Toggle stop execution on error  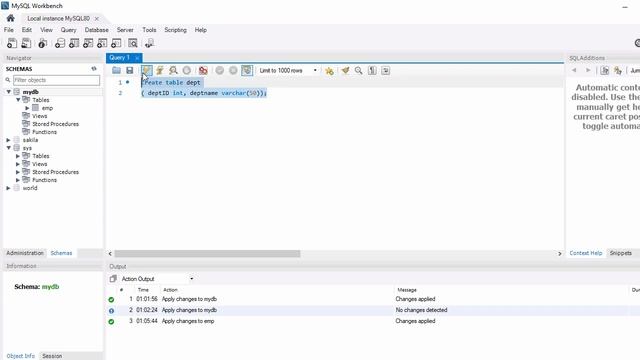click(203, 71)
